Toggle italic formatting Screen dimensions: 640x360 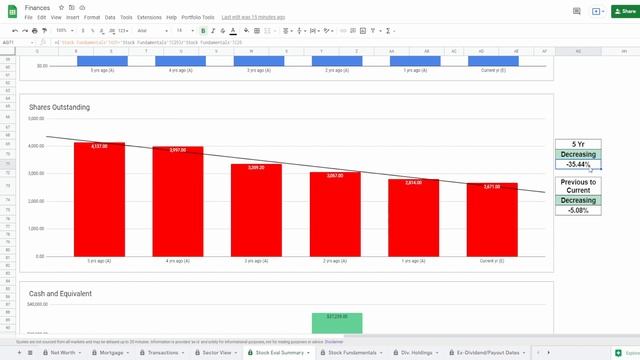click(x=213, y=31)
